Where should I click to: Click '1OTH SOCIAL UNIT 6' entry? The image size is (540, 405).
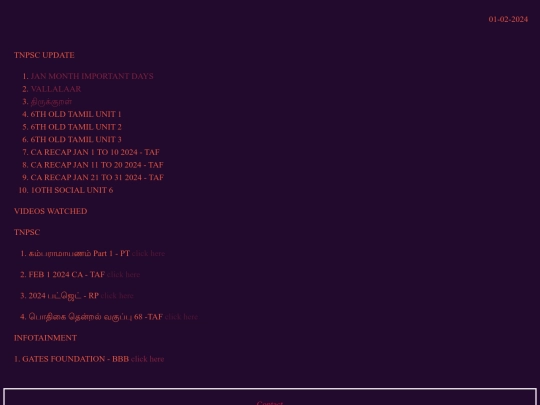[x=72, y=190]
